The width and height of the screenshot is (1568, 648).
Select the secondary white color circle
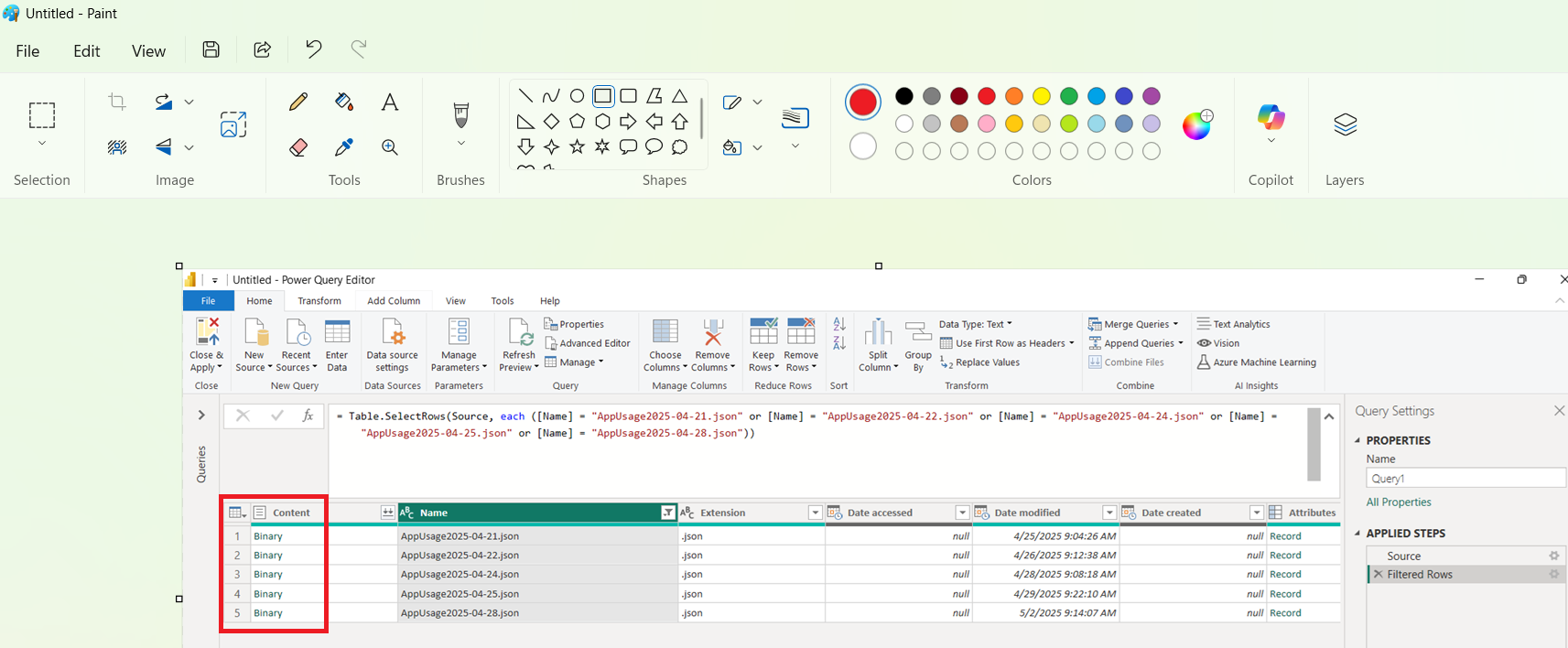(863, 146)
